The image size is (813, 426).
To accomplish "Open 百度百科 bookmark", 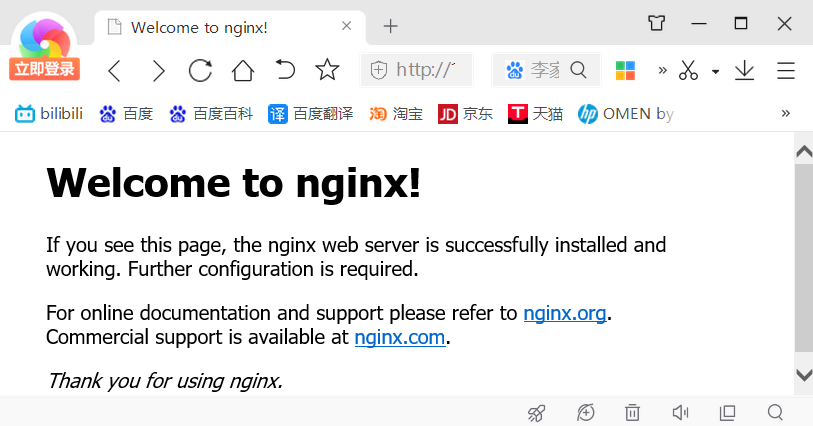I will tap(211, 113).
